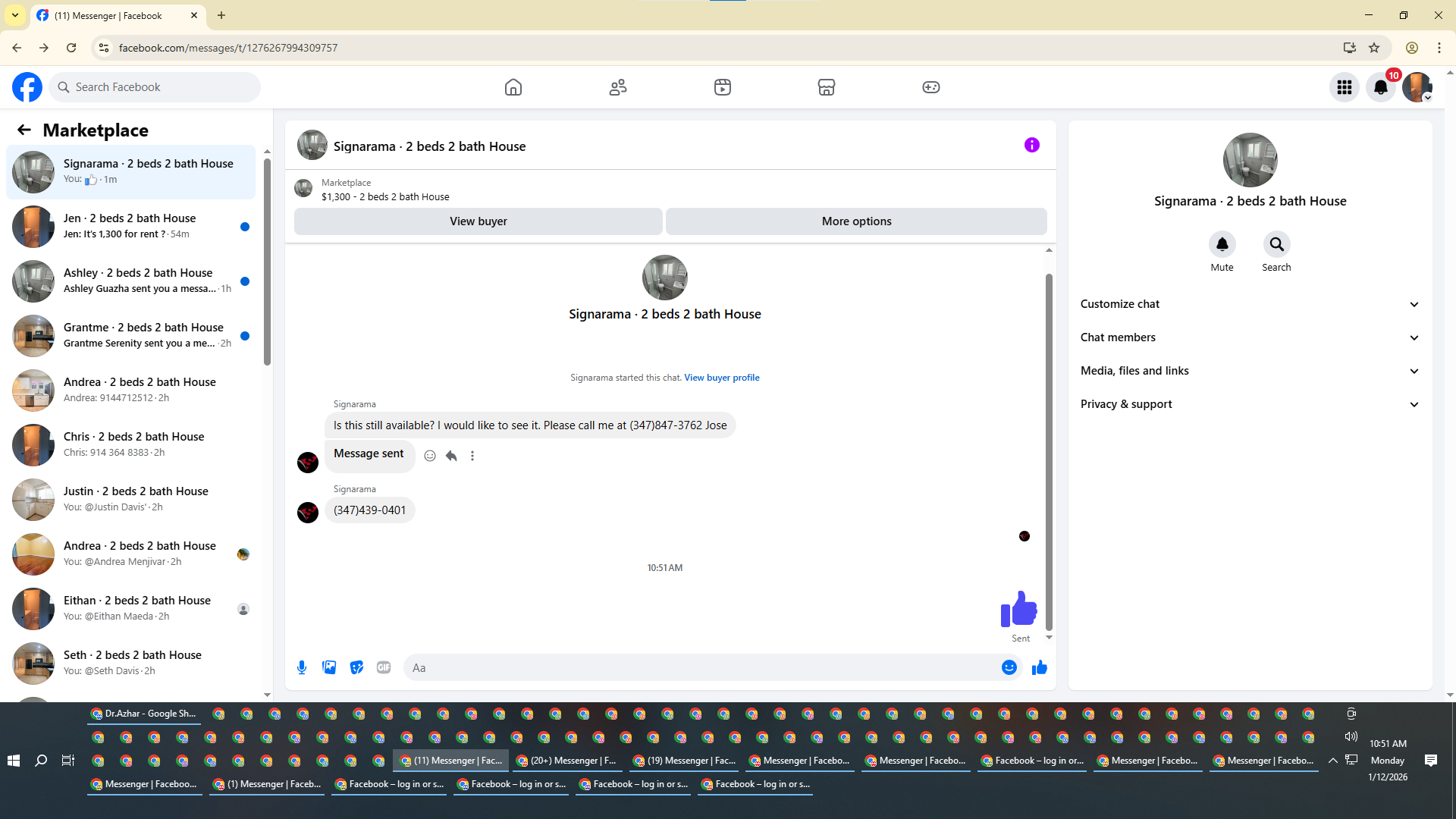Open the Facebook apps menu grid
The image size is (1456, 819).
coord(1345,87)
